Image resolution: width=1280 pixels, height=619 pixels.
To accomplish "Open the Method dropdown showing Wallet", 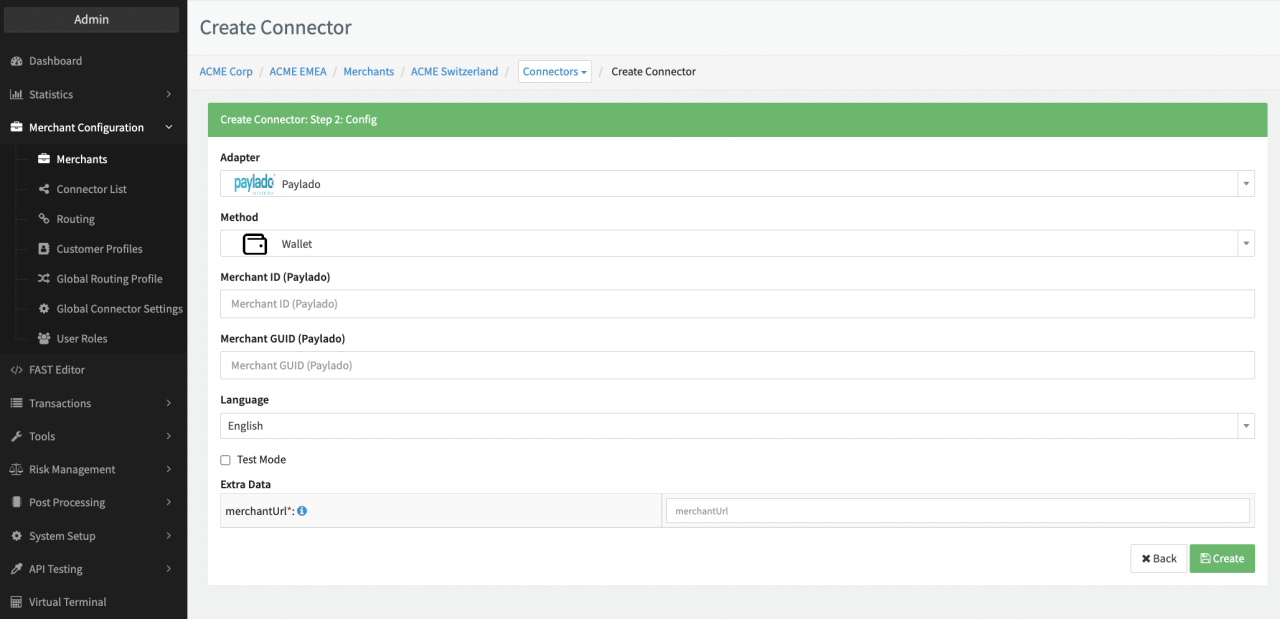I will pos(737,244).
